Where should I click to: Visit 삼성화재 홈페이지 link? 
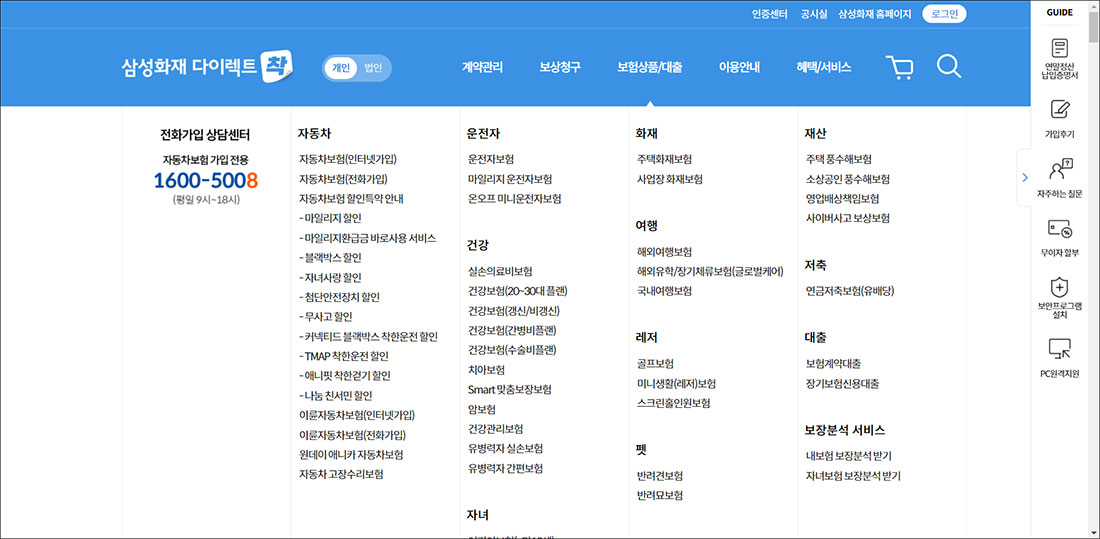(874, 14)
